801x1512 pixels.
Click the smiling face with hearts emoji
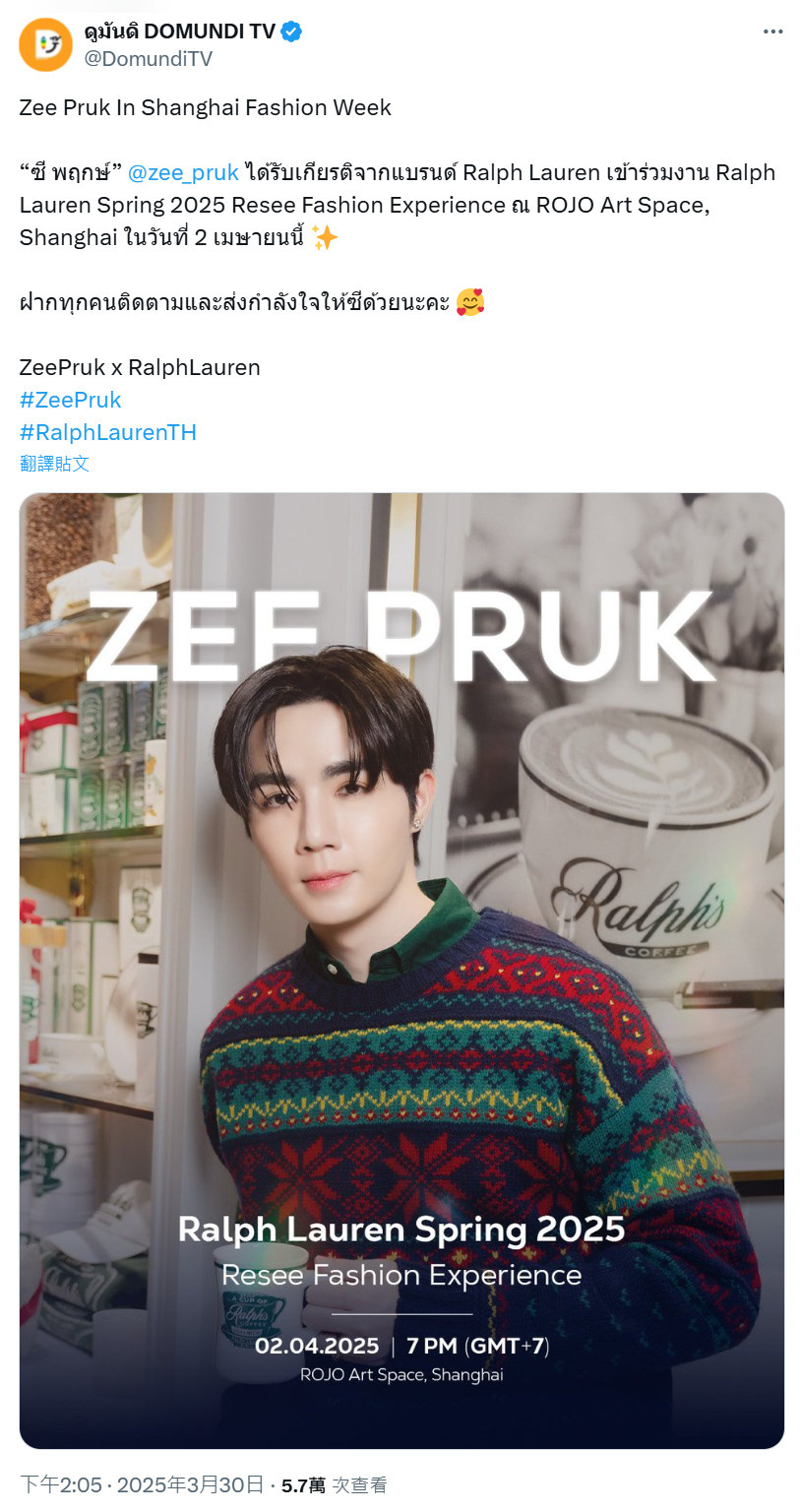pyautogui.click(x=471, y=302)
